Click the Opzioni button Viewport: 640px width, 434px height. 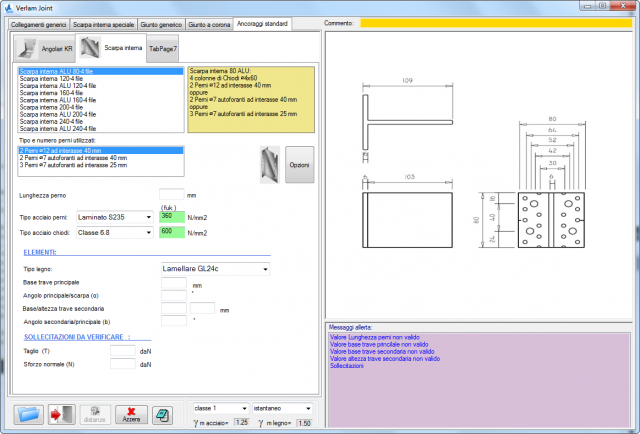pyautogui.click(x=299, y=164)
